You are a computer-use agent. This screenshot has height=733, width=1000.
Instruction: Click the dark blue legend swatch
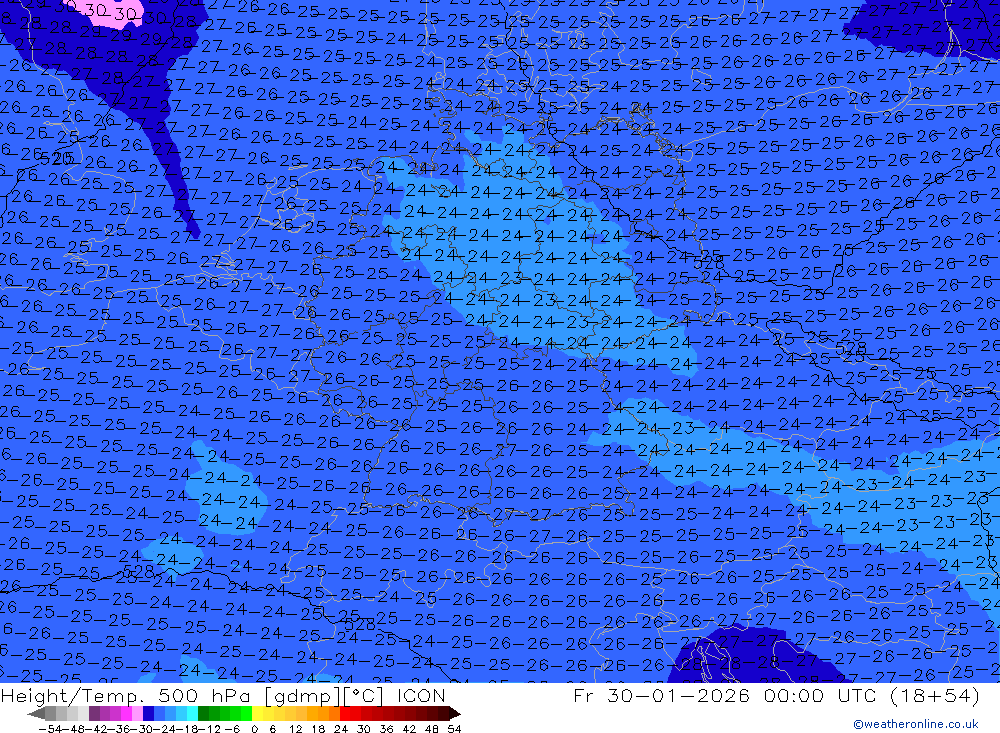[149, 713]
